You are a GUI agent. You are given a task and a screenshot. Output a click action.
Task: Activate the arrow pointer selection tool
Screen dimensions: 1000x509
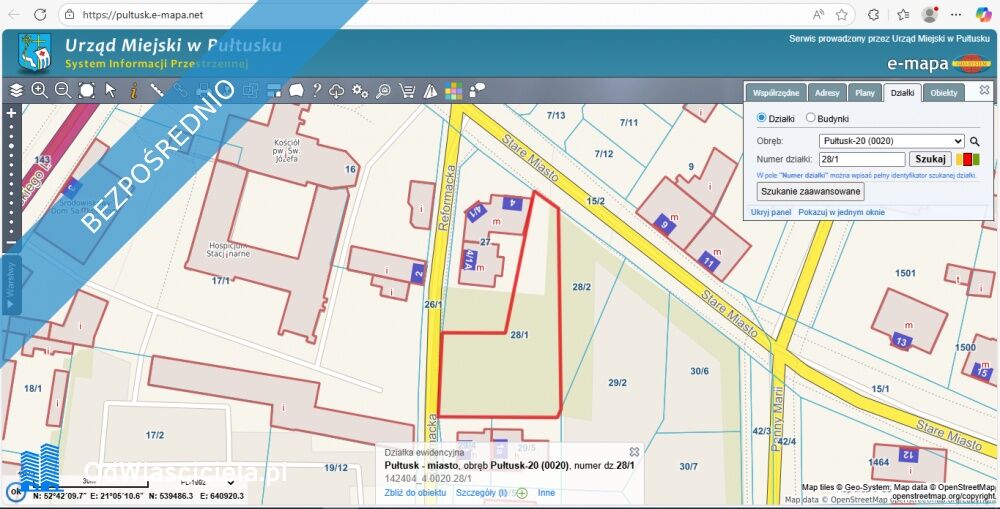click(x=110, y=90)
